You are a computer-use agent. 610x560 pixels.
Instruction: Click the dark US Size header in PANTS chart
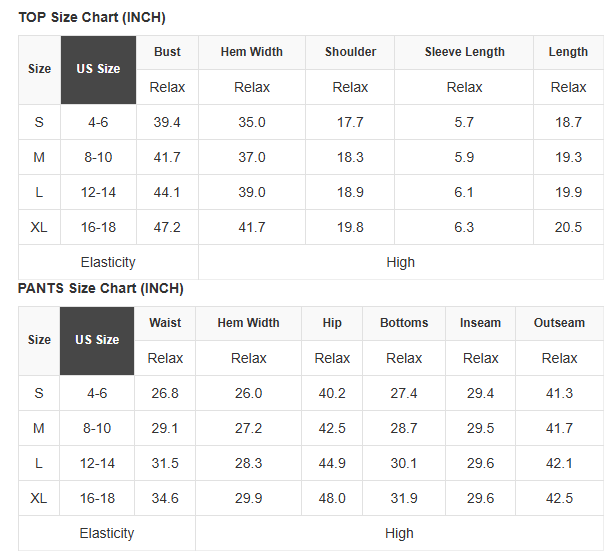click(x=97, y=341)
